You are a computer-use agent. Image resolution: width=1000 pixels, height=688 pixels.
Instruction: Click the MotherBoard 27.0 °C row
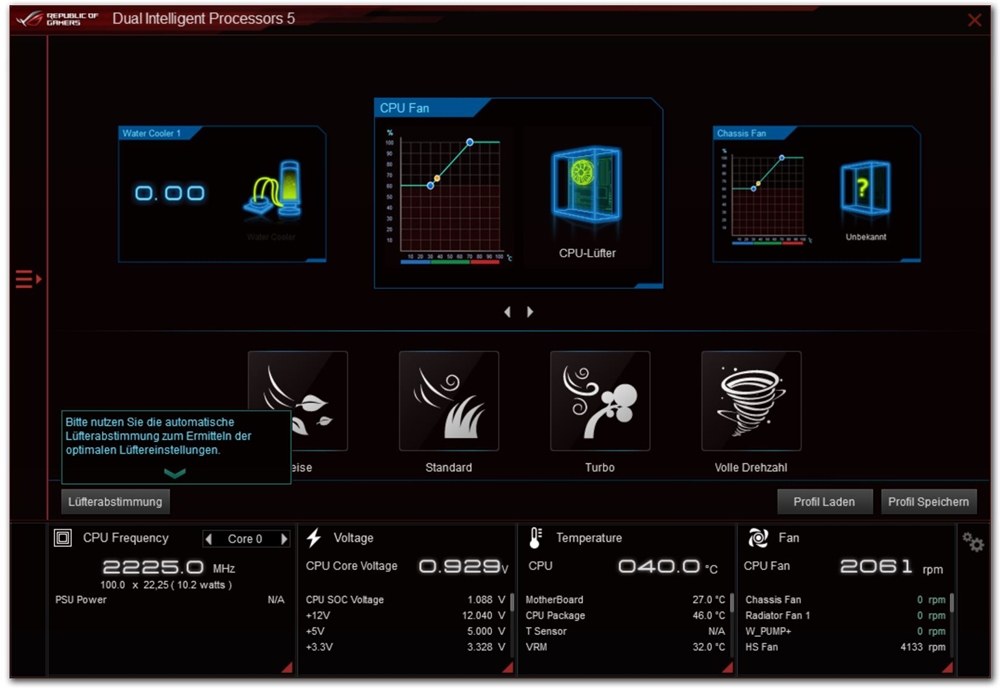(625, 600)
